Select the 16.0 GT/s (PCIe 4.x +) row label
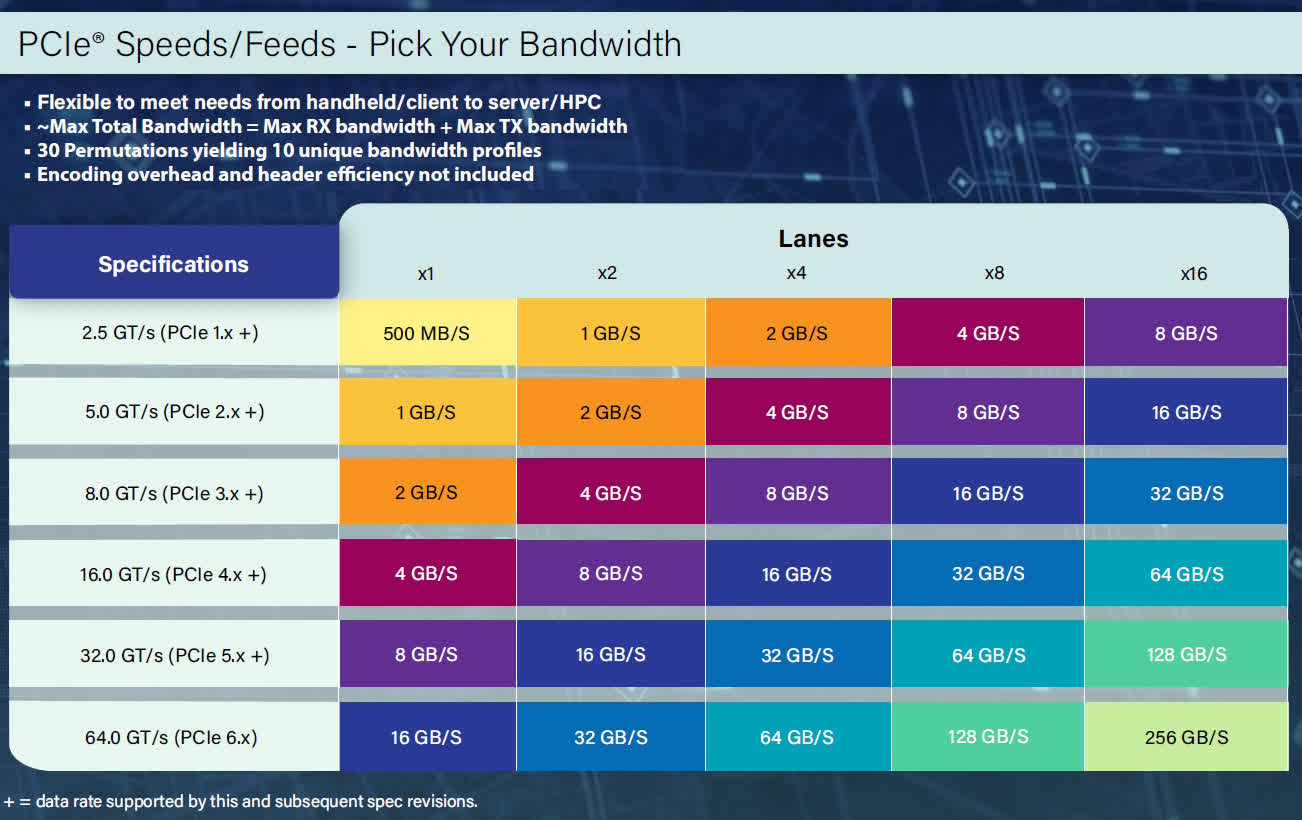This screenshot has width=1302, height=820. click(x=173, y=575)
